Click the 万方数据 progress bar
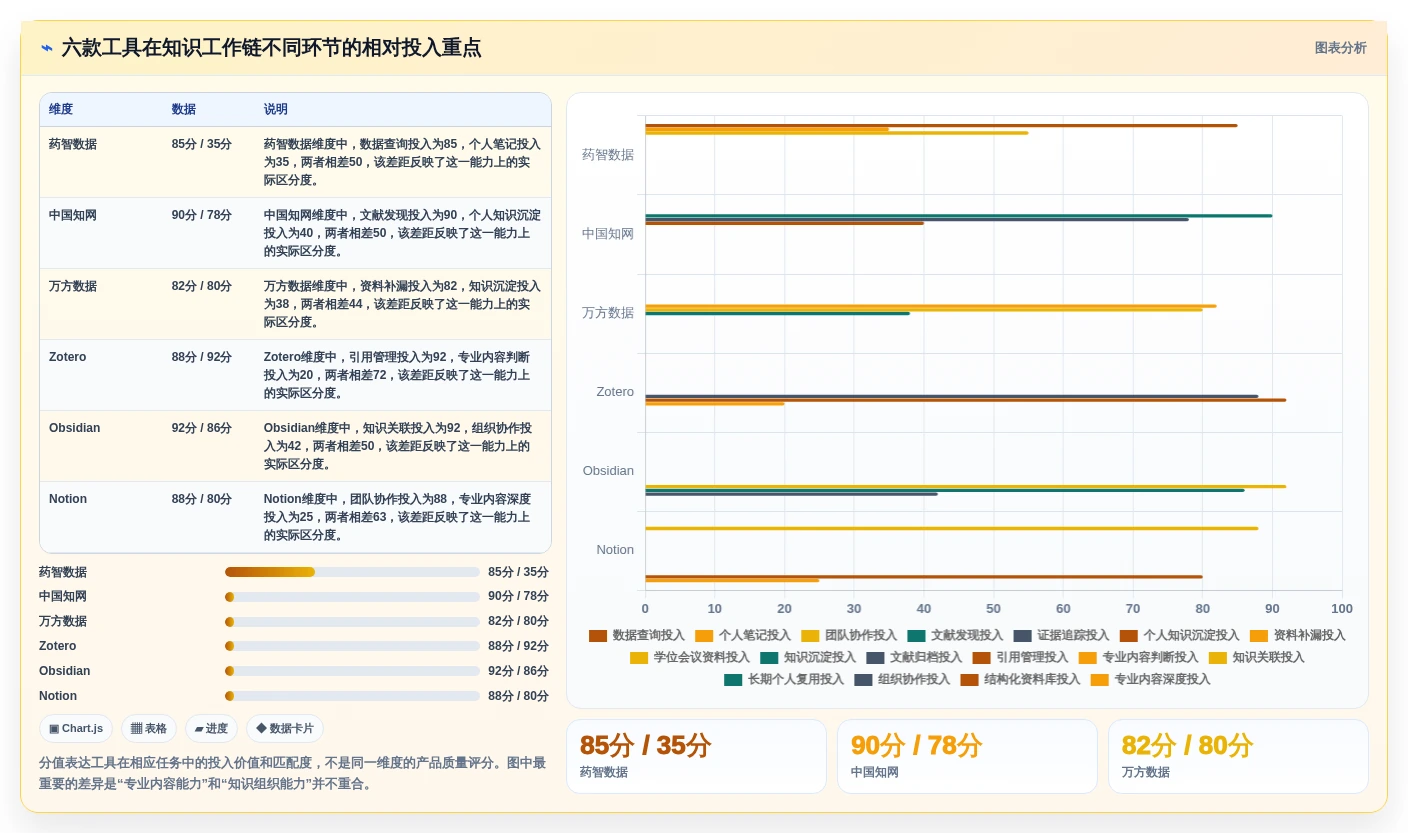Screen dimensions: 1408x833 [x=352, y=622]
